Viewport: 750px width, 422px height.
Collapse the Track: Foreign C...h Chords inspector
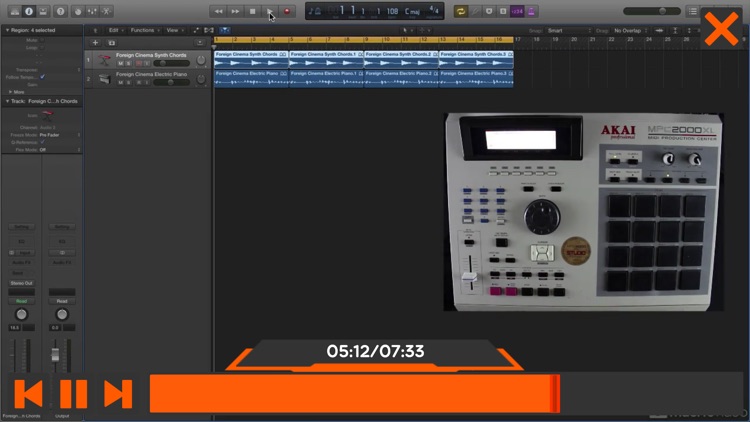click(x=7, y=101)
